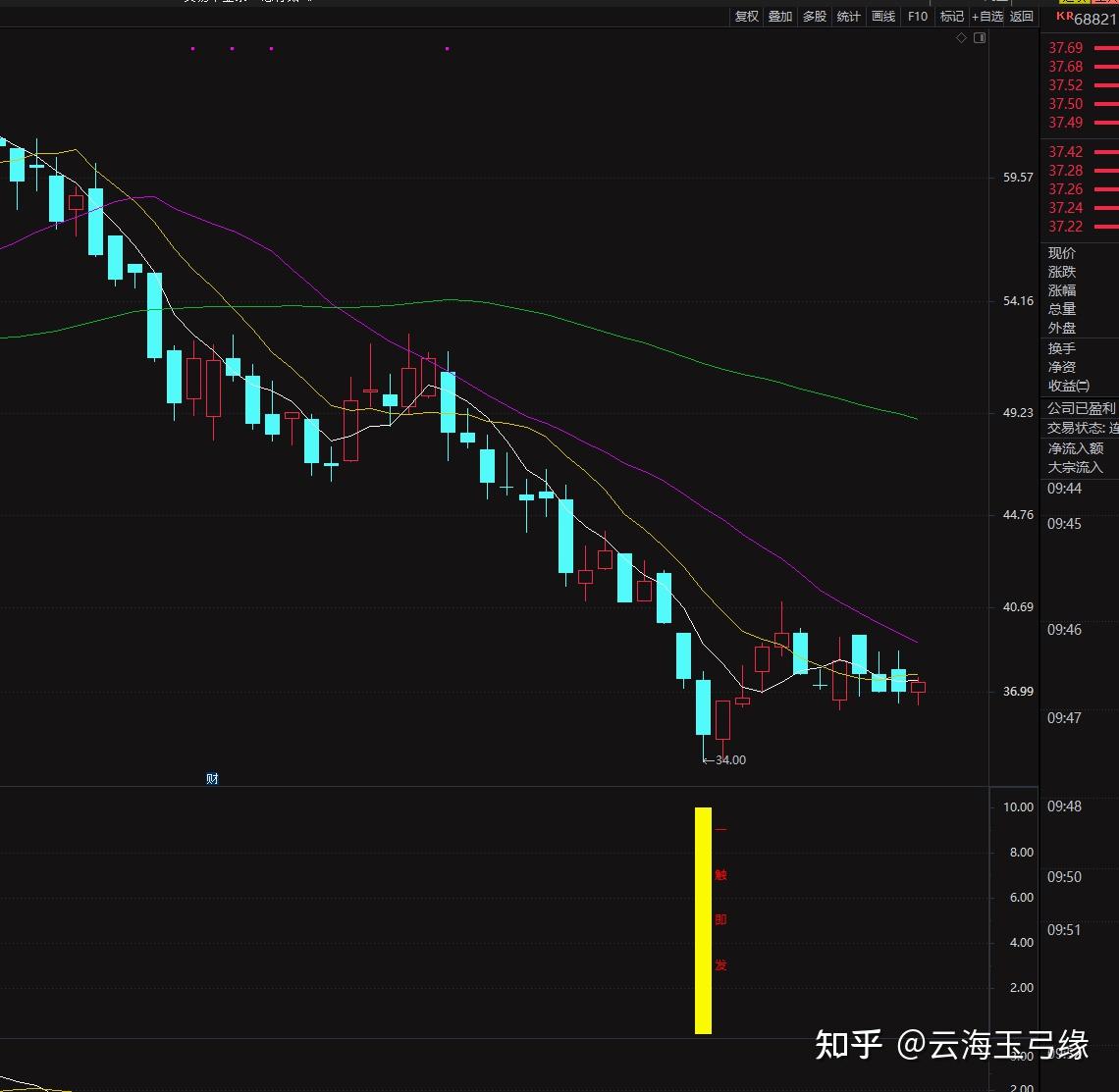Select the 37.50 order price
This screenshot has height=1092, width=1119.
[1065, 103]
